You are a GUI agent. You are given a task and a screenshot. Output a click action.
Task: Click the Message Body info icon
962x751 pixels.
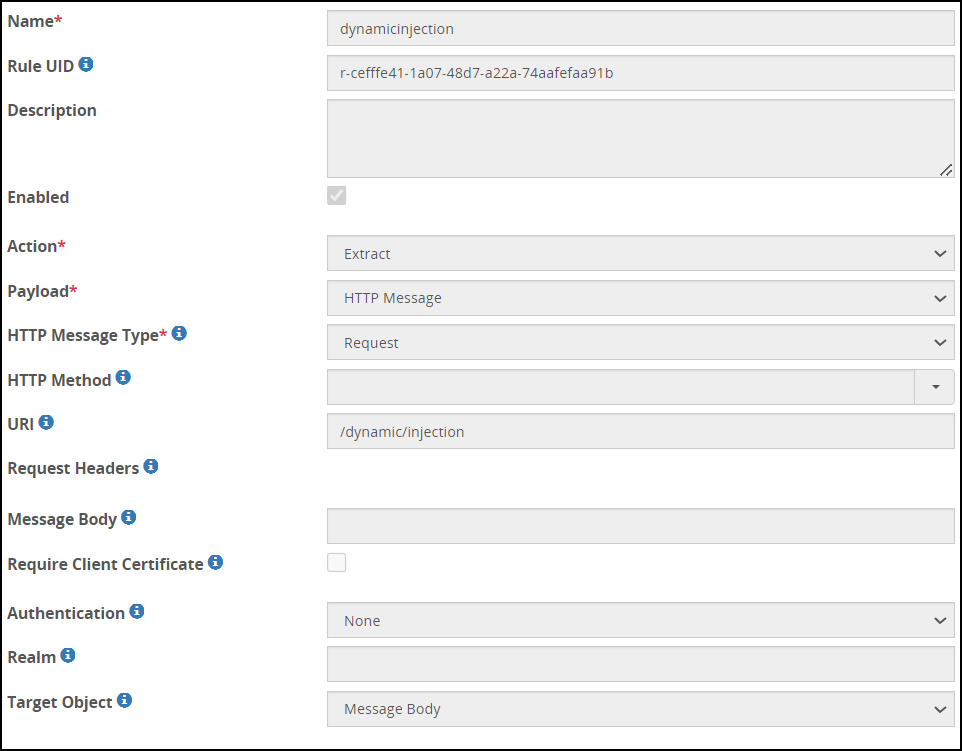(129, 518)
